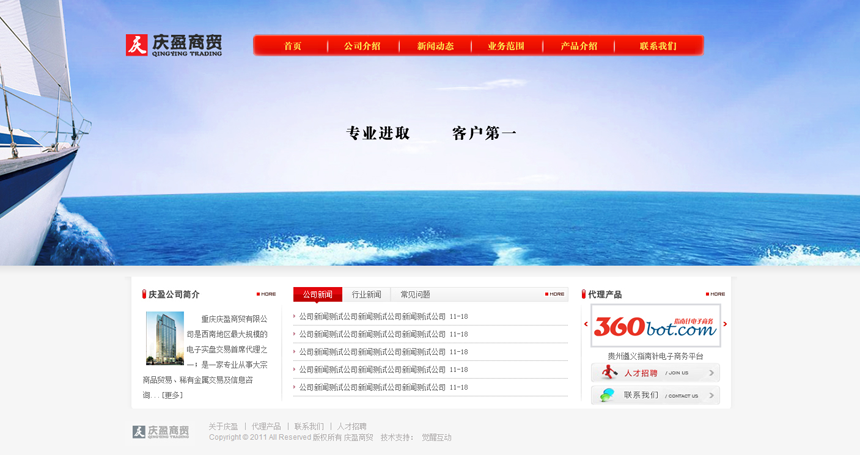
Task: Open 首页 in the red navigation bar
Action: point(292,46)
